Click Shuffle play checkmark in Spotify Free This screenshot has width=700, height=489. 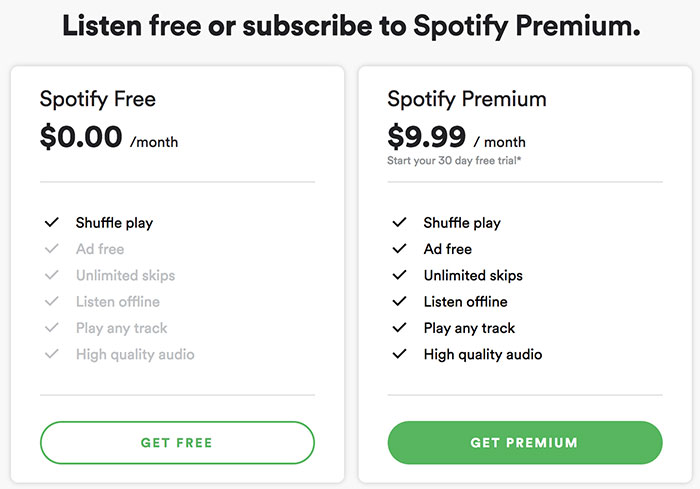(x=52, y=223)
